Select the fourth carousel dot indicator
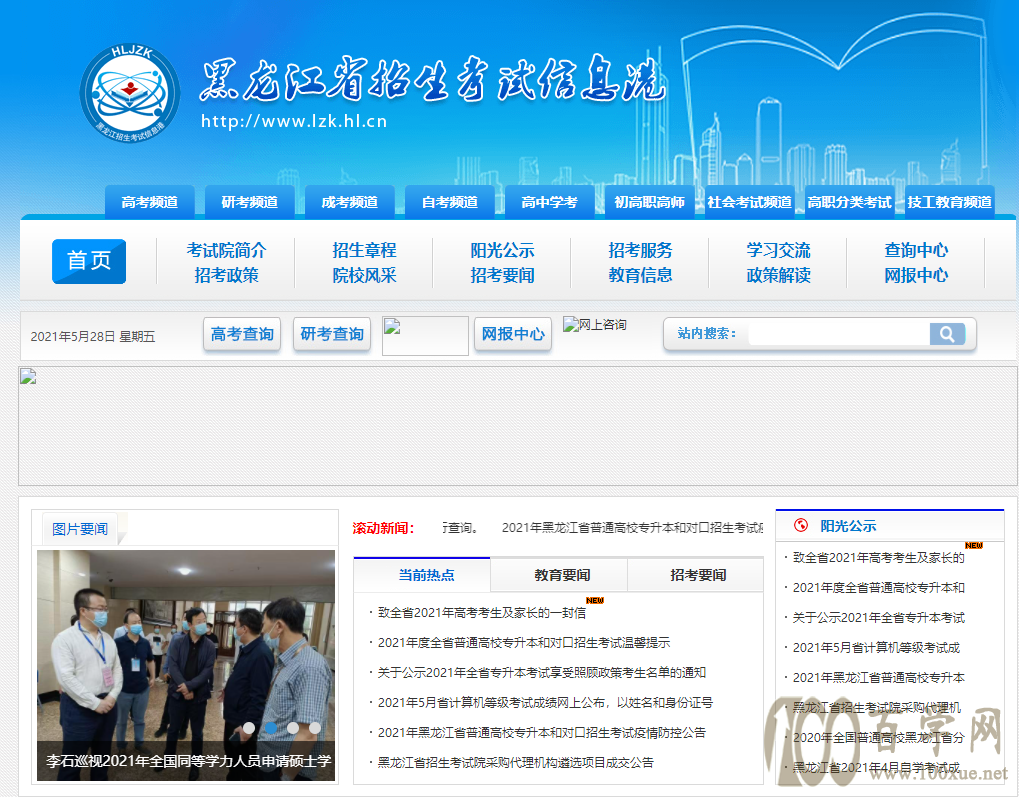 [x=315, y=728]
